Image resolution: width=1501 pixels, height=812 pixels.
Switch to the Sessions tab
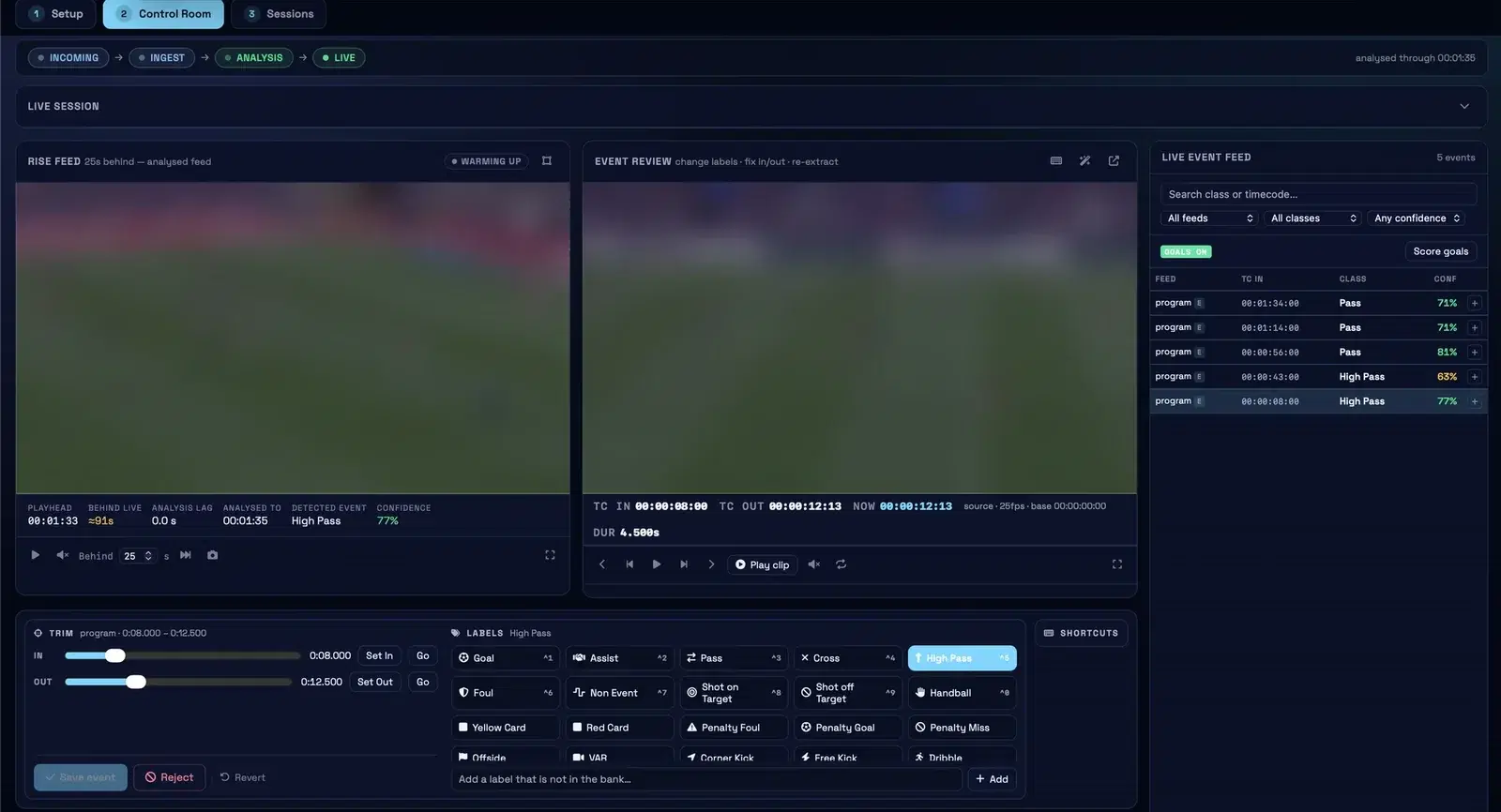(280, 14)
